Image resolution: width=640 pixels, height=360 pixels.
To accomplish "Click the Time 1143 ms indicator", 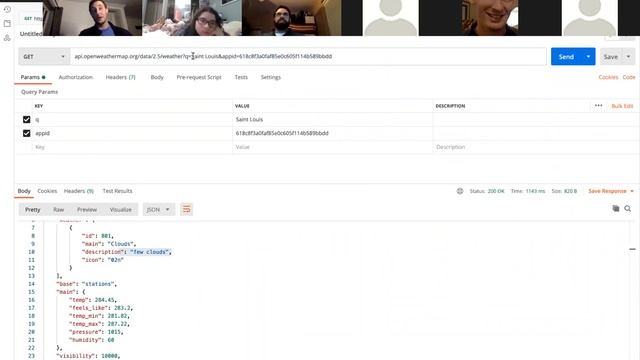I will click(528, 191).
